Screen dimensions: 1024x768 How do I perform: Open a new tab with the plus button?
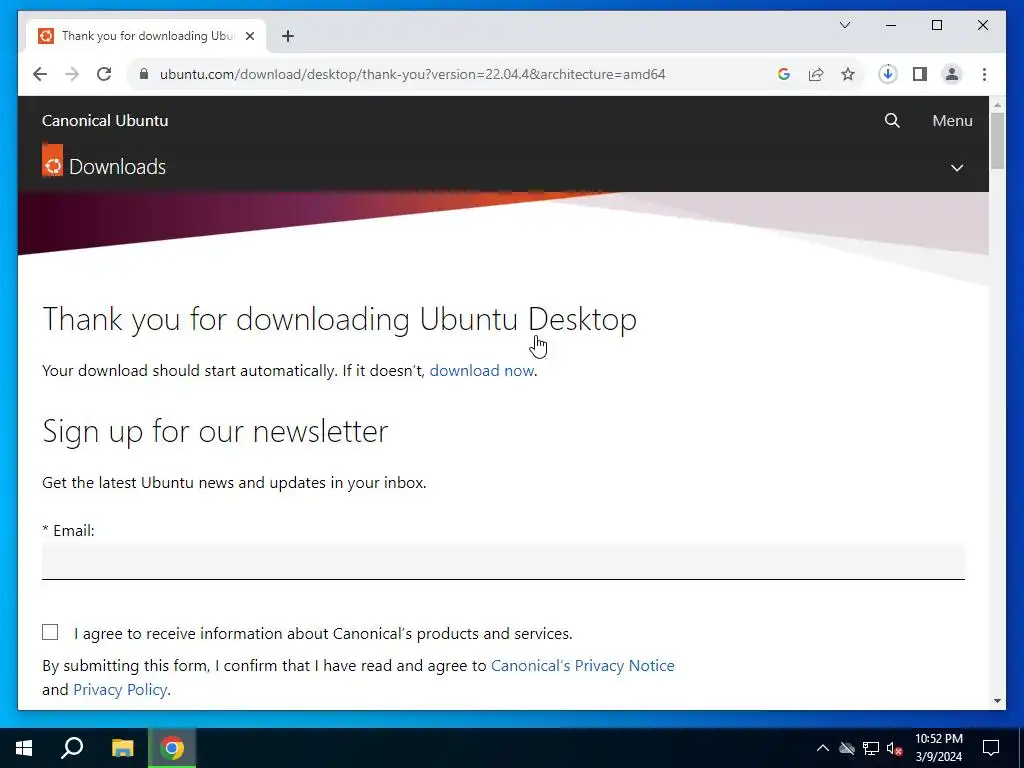[288, 36]
